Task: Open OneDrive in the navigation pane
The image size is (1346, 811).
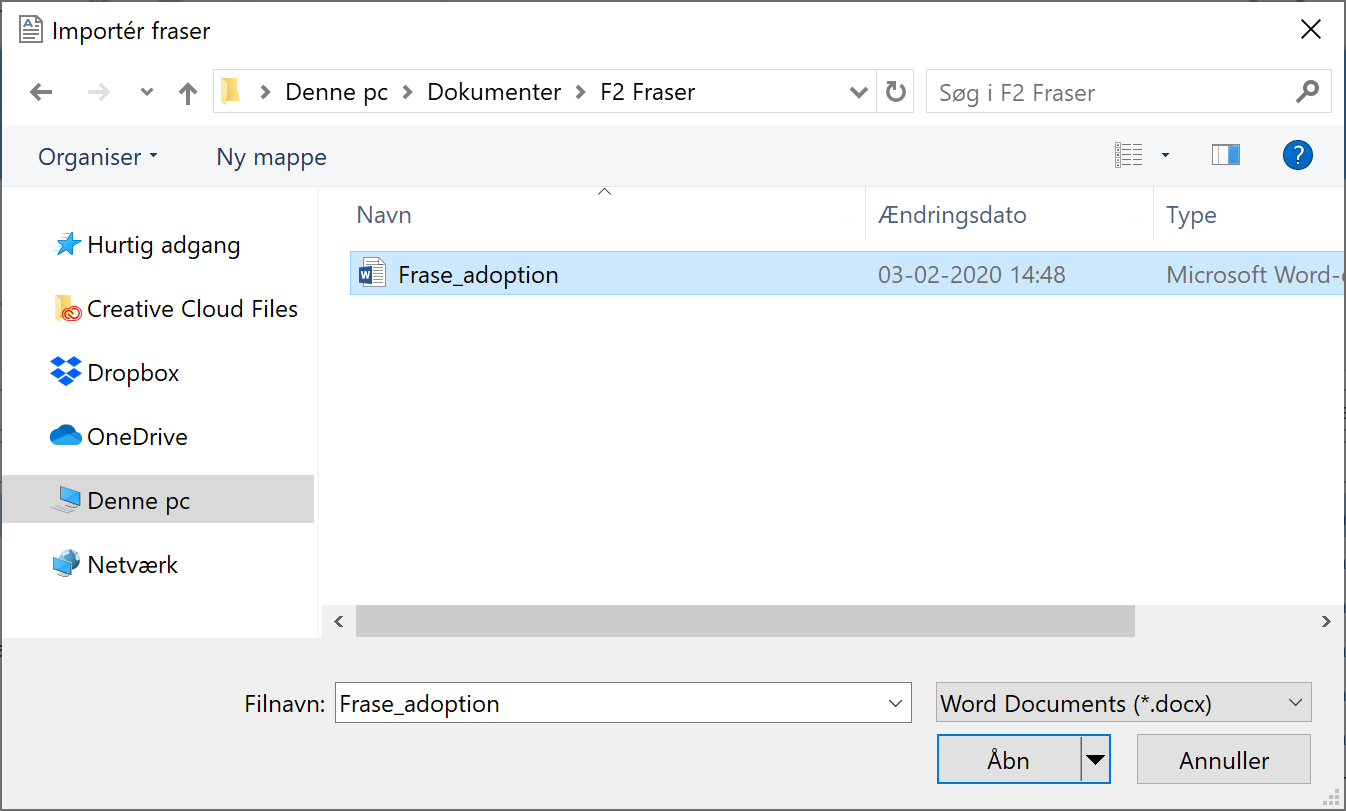Action: (137, 437)
